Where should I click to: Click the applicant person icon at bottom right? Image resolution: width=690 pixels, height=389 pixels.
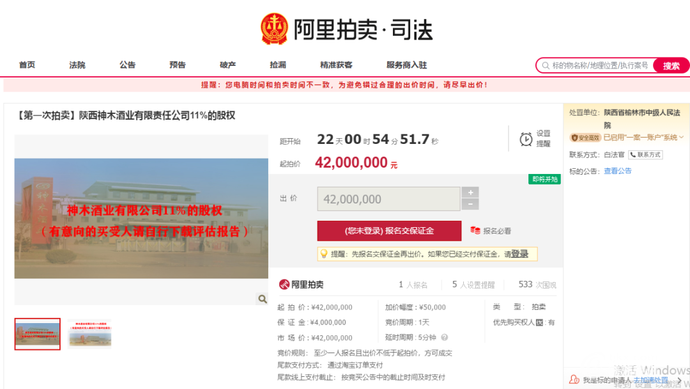point(574,379)
